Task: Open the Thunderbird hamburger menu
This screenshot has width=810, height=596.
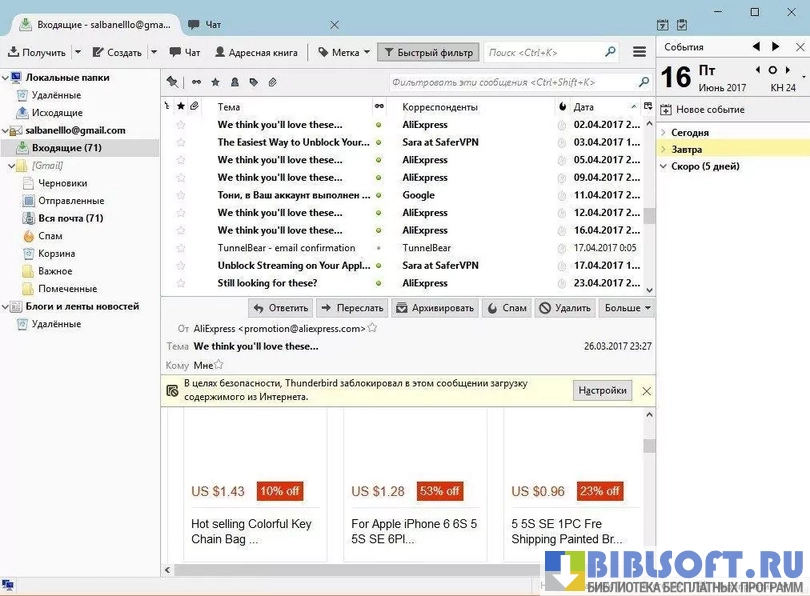Action: (640, 52)
